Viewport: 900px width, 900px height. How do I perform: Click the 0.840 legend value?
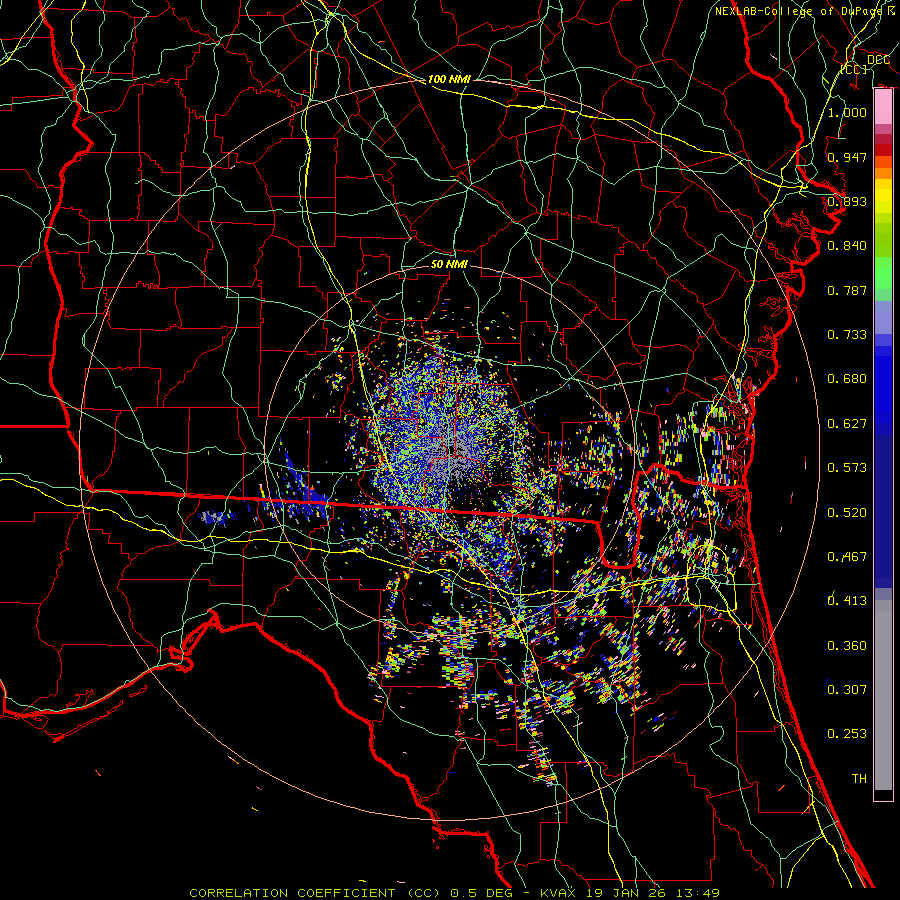tap(847, 246)
